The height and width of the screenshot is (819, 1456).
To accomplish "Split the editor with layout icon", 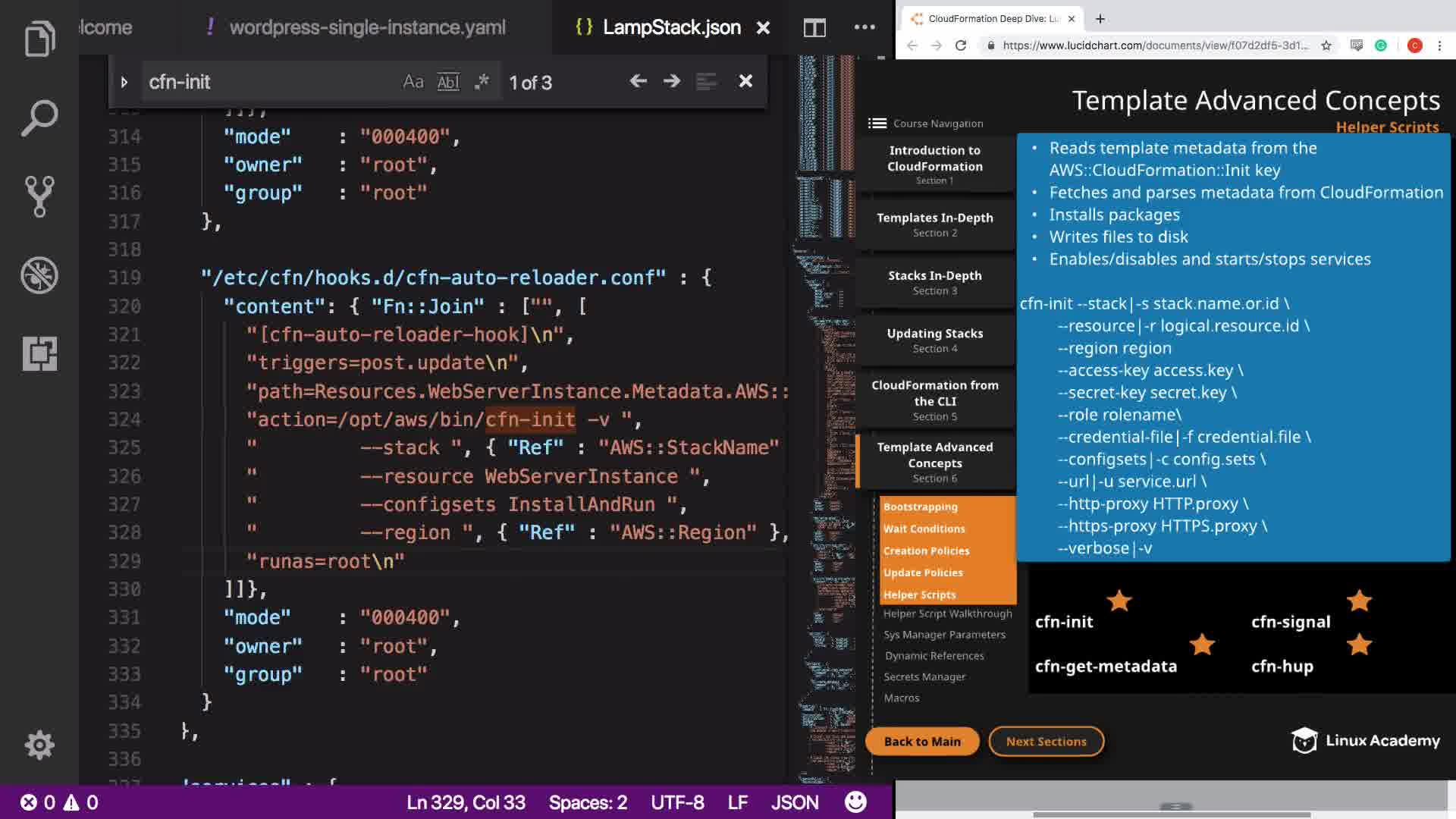I will click(814, 28).
